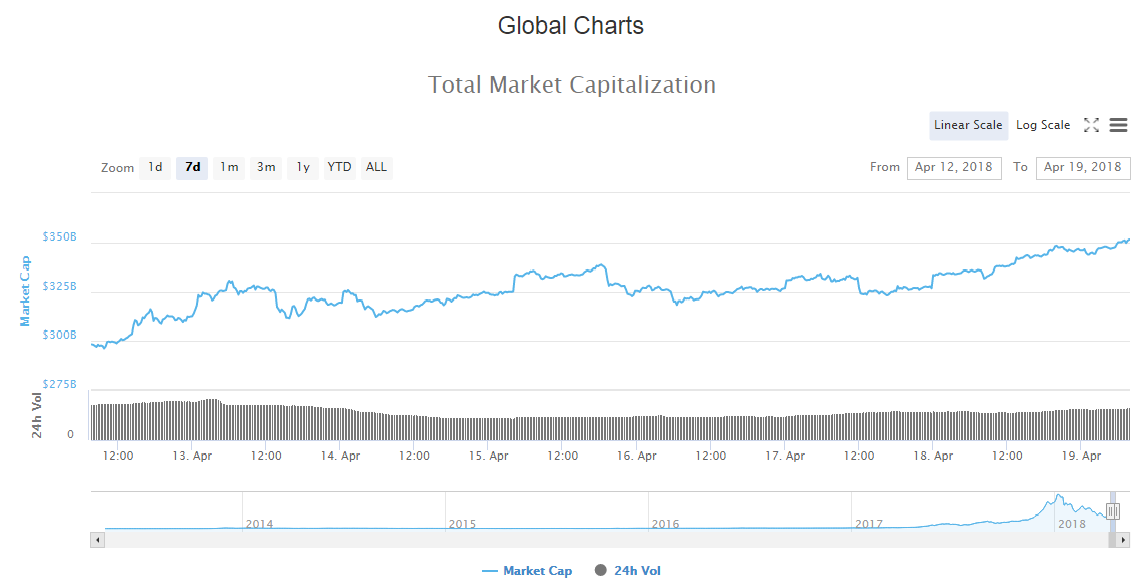Select the 3m zoom range

tap(265, 167)
